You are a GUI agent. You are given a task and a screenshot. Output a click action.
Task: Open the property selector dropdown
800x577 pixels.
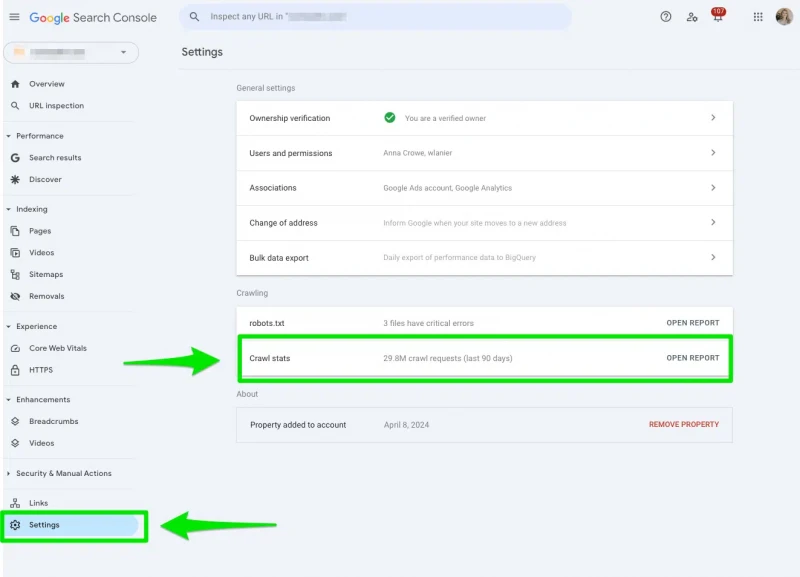point(71,53)
